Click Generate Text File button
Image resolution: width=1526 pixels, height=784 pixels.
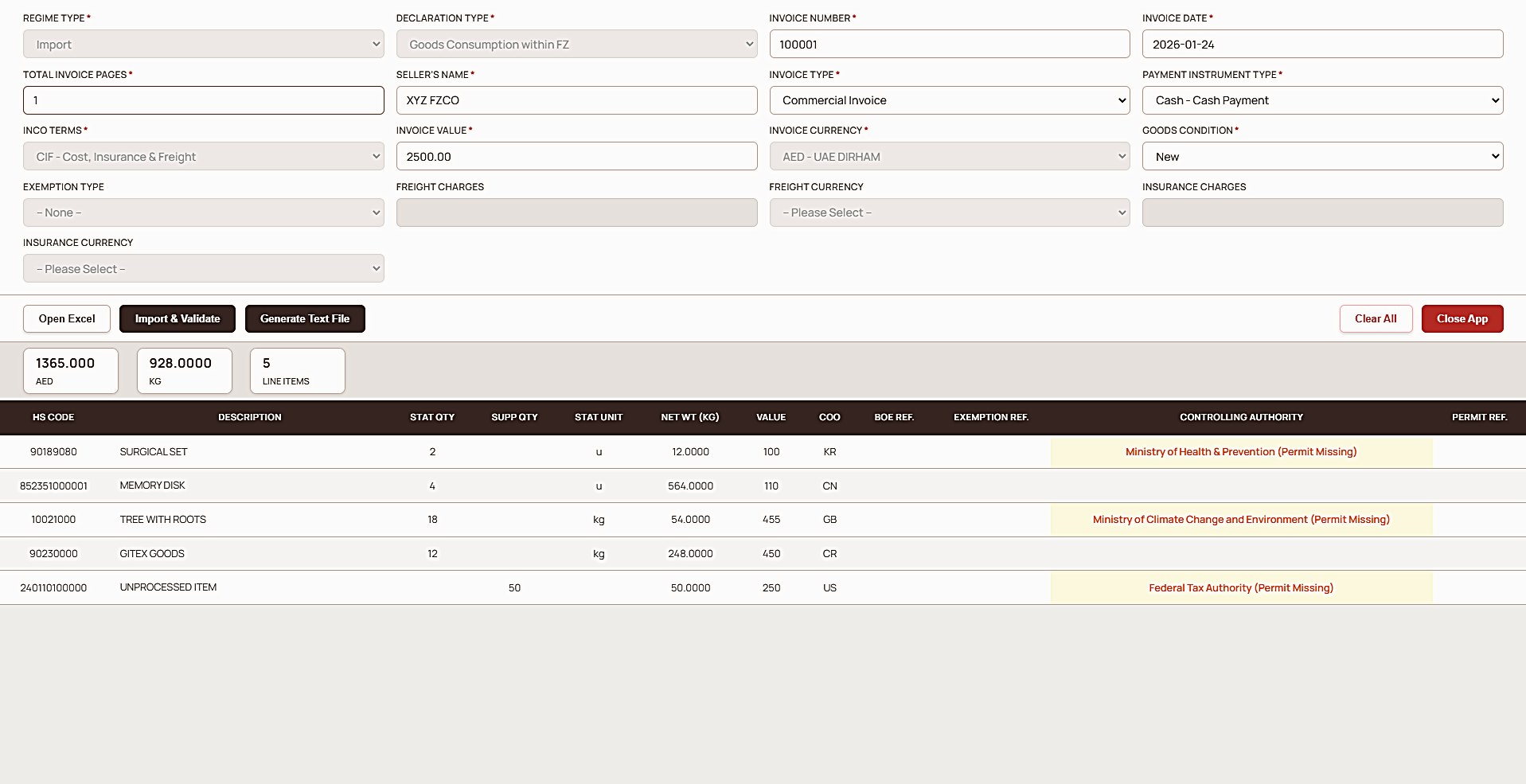pyautogui.click(x=304, y=318)
